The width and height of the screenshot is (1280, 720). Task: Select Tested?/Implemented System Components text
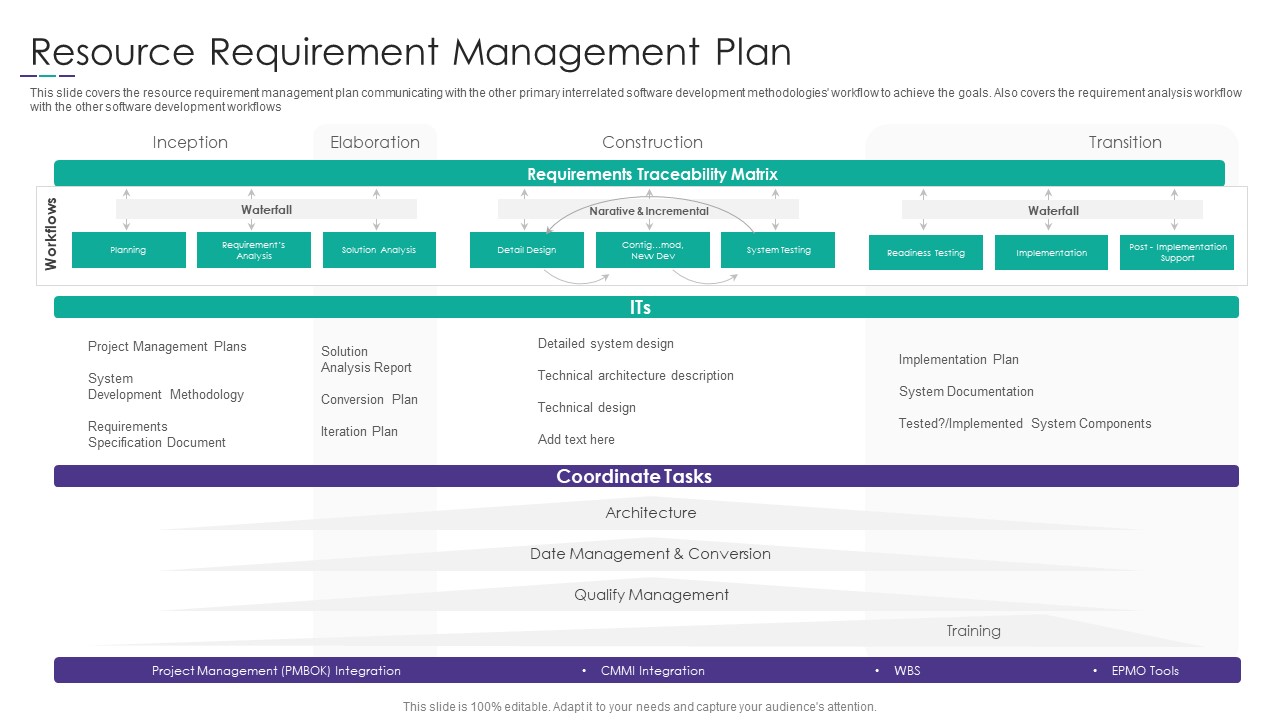point(1025,423)
